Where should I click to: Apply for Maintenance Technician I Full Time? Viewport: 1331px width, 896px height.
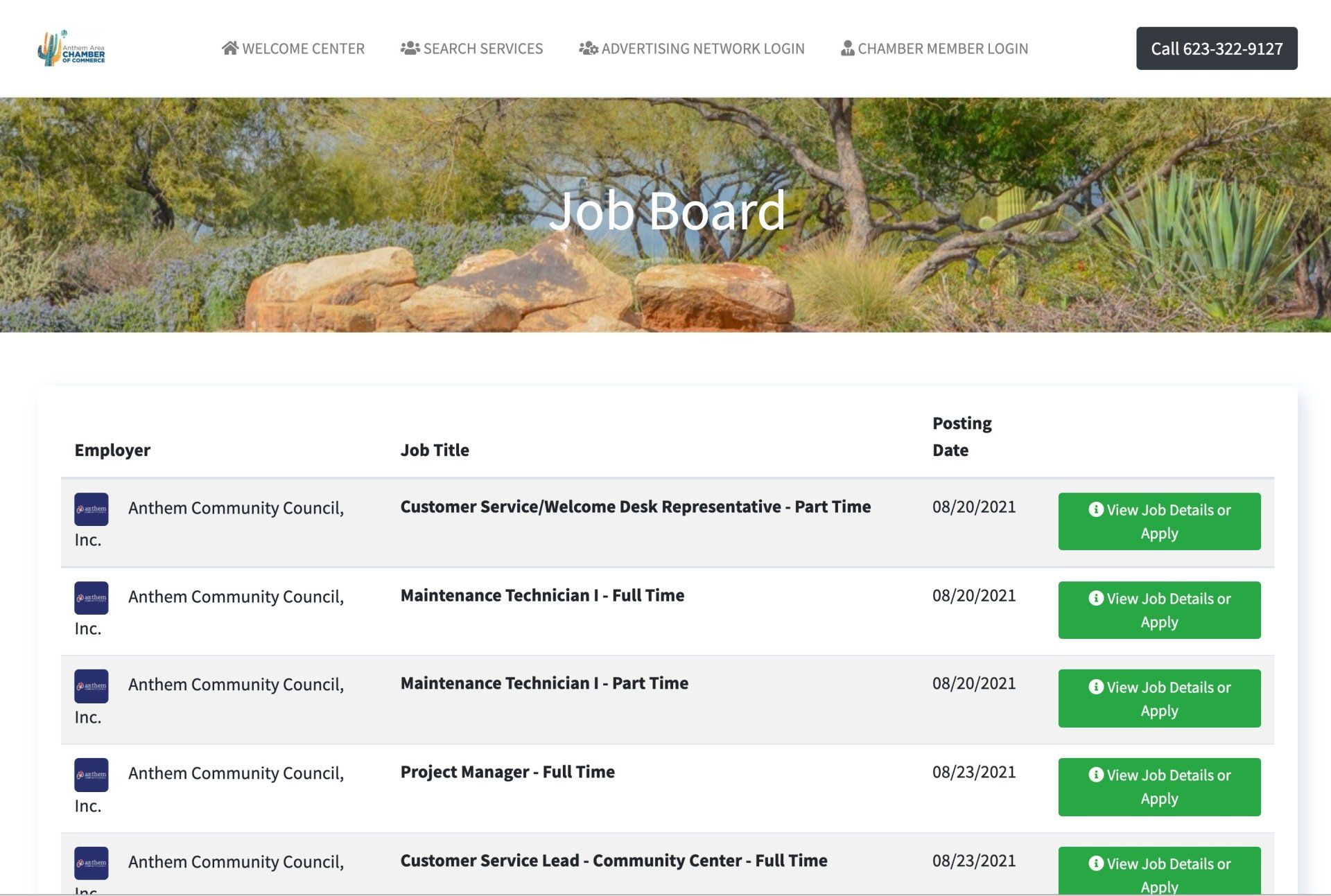1158,610
